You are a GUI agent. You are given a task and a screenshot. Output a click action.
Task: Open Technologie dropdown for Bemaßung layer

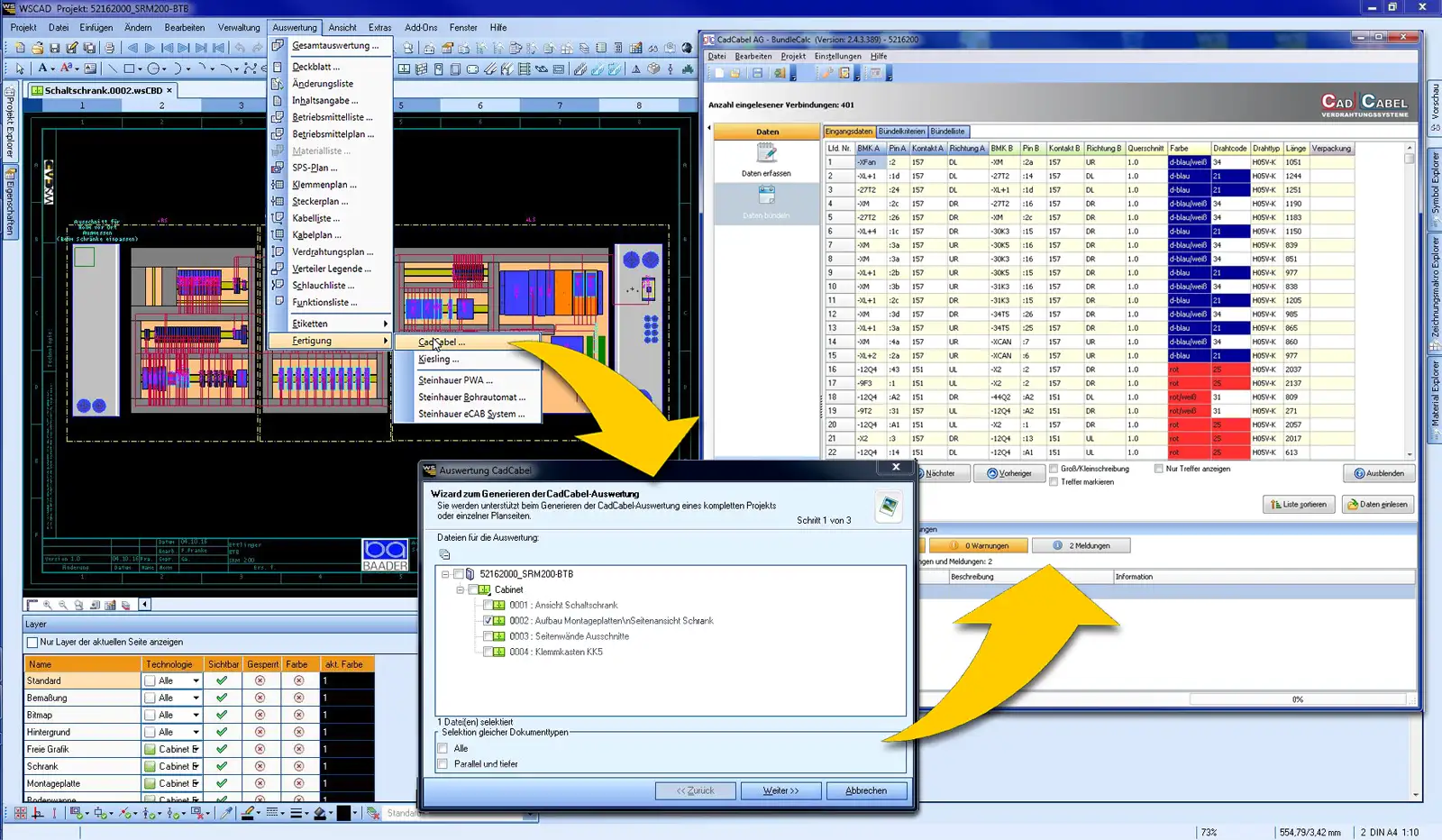(196, 698)
